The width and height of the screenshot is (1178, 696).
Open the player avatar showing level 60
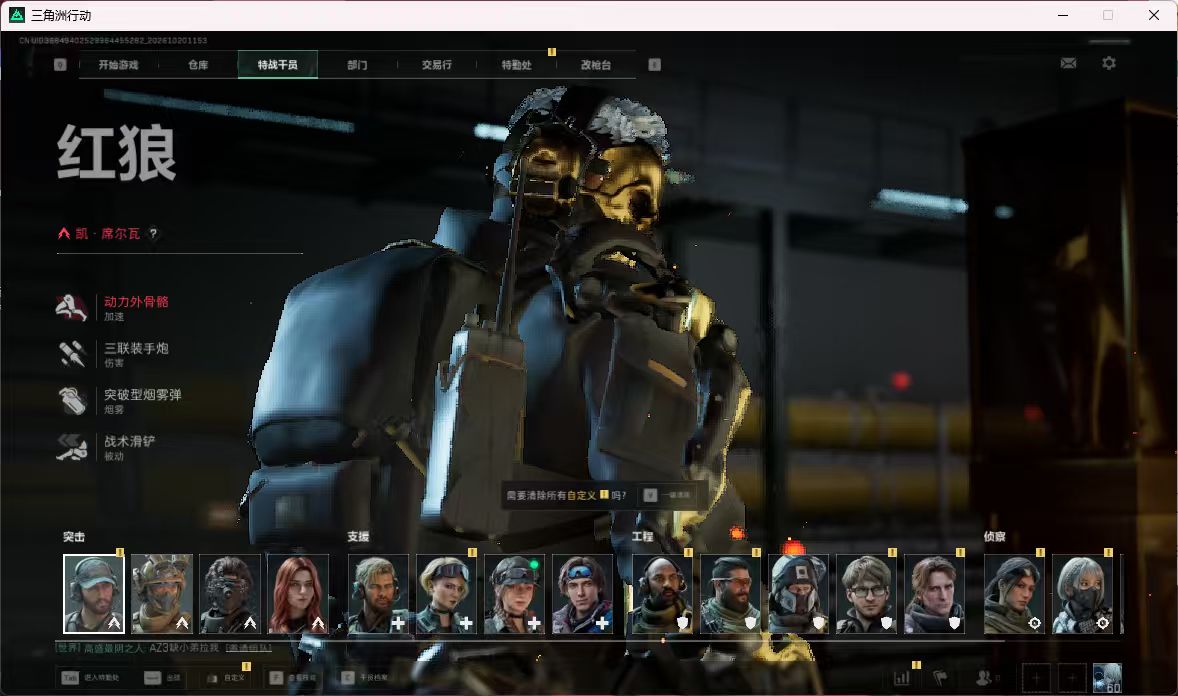(1107, 678)
